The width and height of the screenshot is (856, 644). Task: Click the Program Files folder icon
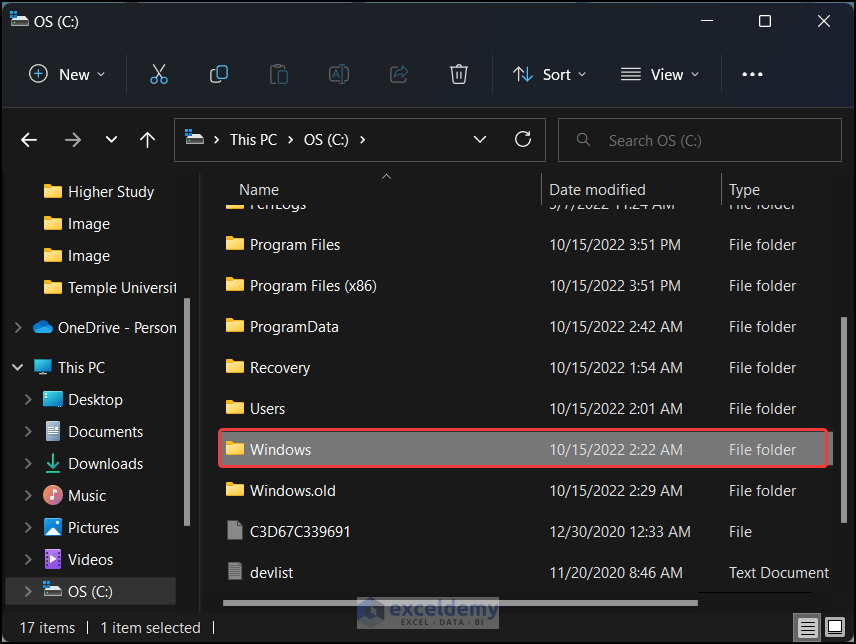click(x=235, y=243)
